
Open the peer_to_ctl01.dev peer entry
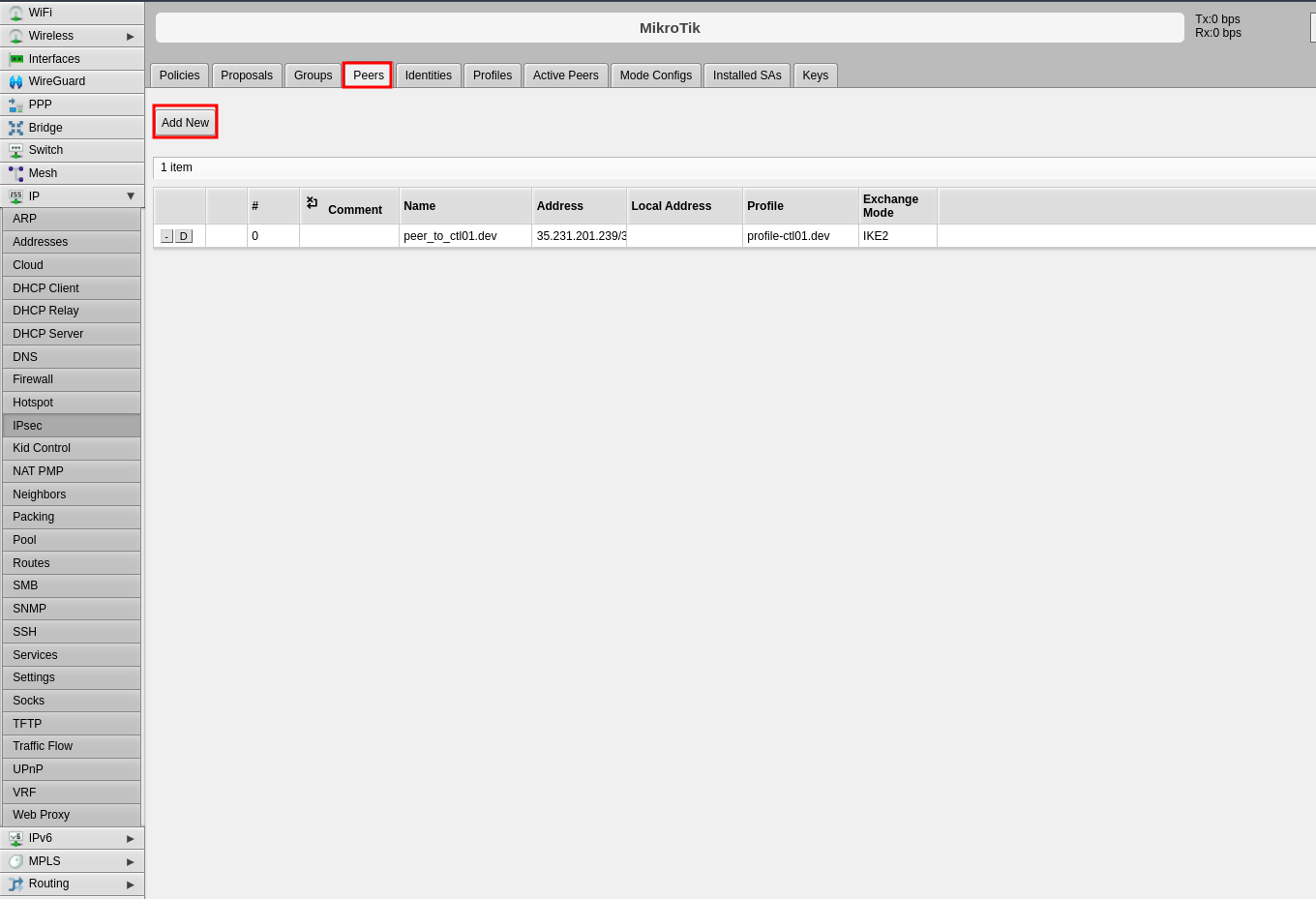pos(450,236)
